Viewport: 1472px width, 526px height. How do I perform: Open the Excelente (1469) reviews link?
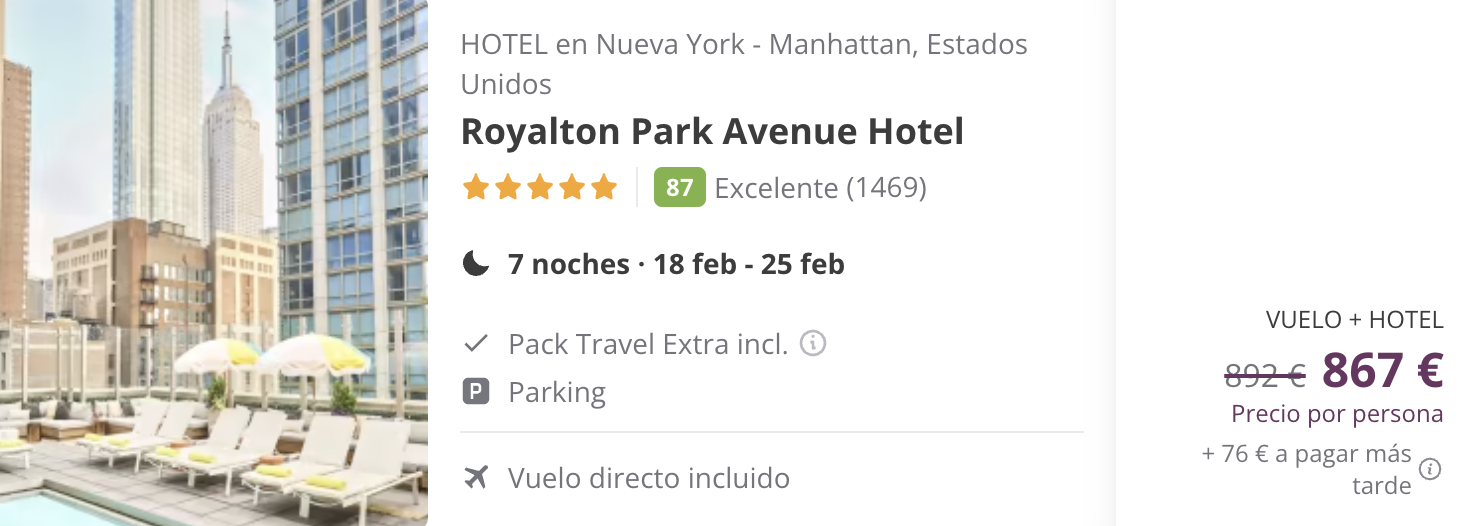tap(820, 188)
